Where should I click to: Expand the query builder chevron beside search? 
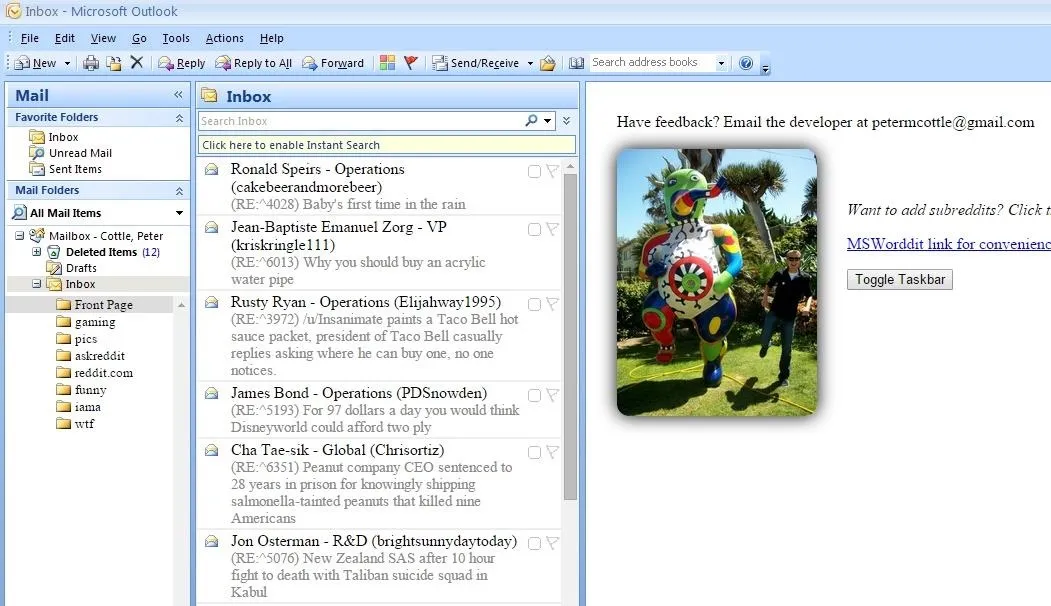(x=566, y=121)
